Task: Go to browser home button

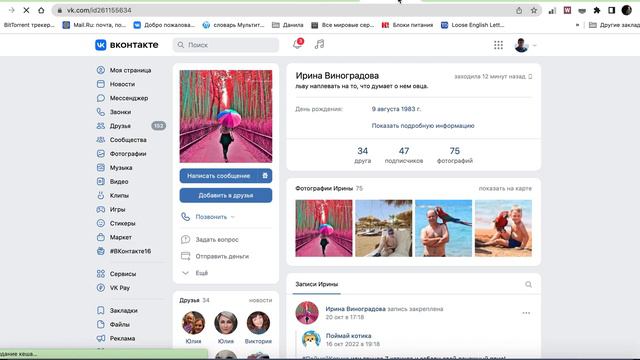Action: click(41, 10)
